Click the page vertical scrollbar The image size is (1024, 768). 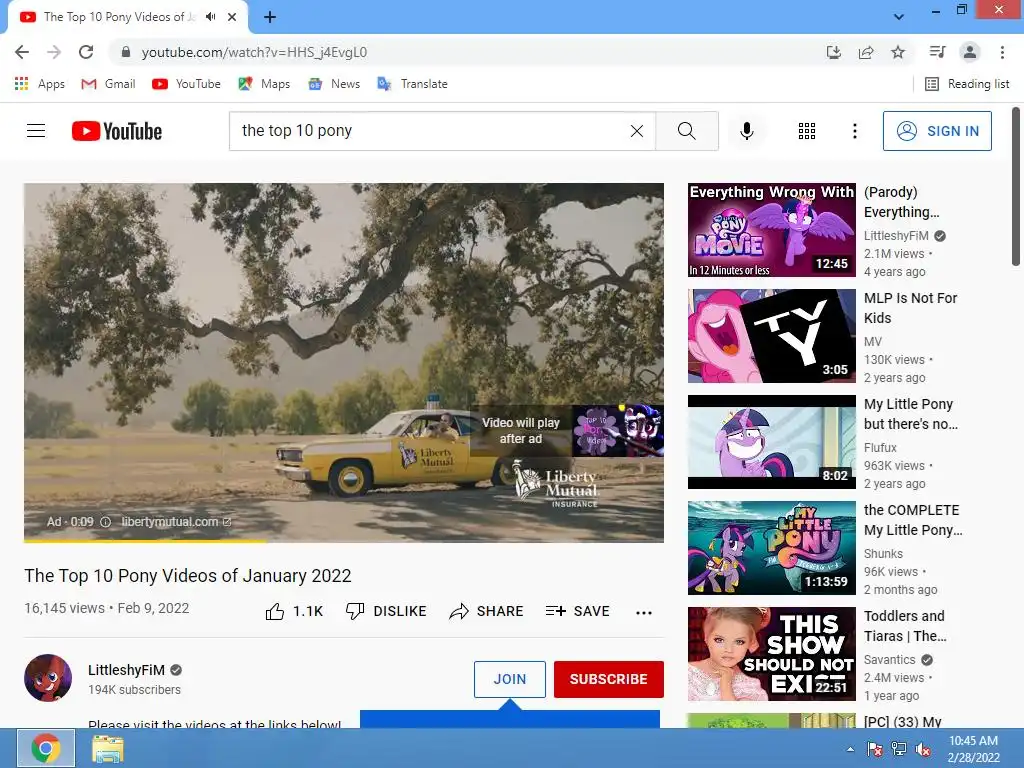[1016, 186]
